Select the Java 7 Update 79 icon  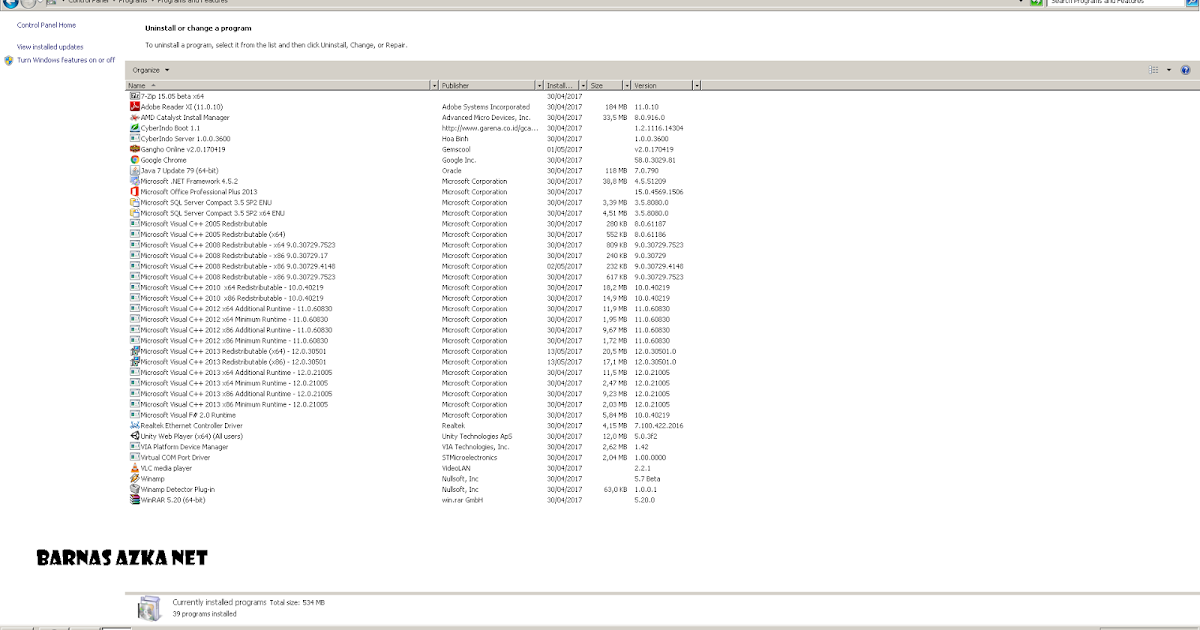point(134,170)
